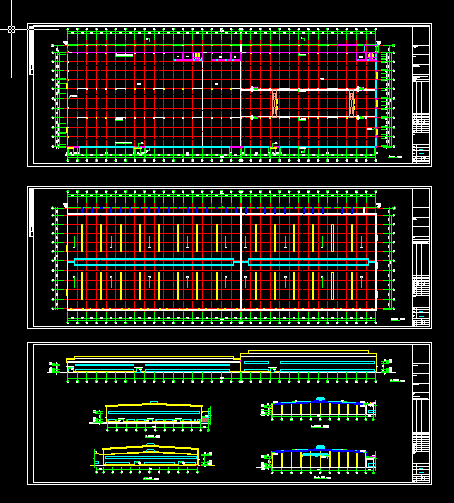Select the title block of the top sheet
Image resolution: width=454 pixels, height=503 pixels.
[421, 95]
